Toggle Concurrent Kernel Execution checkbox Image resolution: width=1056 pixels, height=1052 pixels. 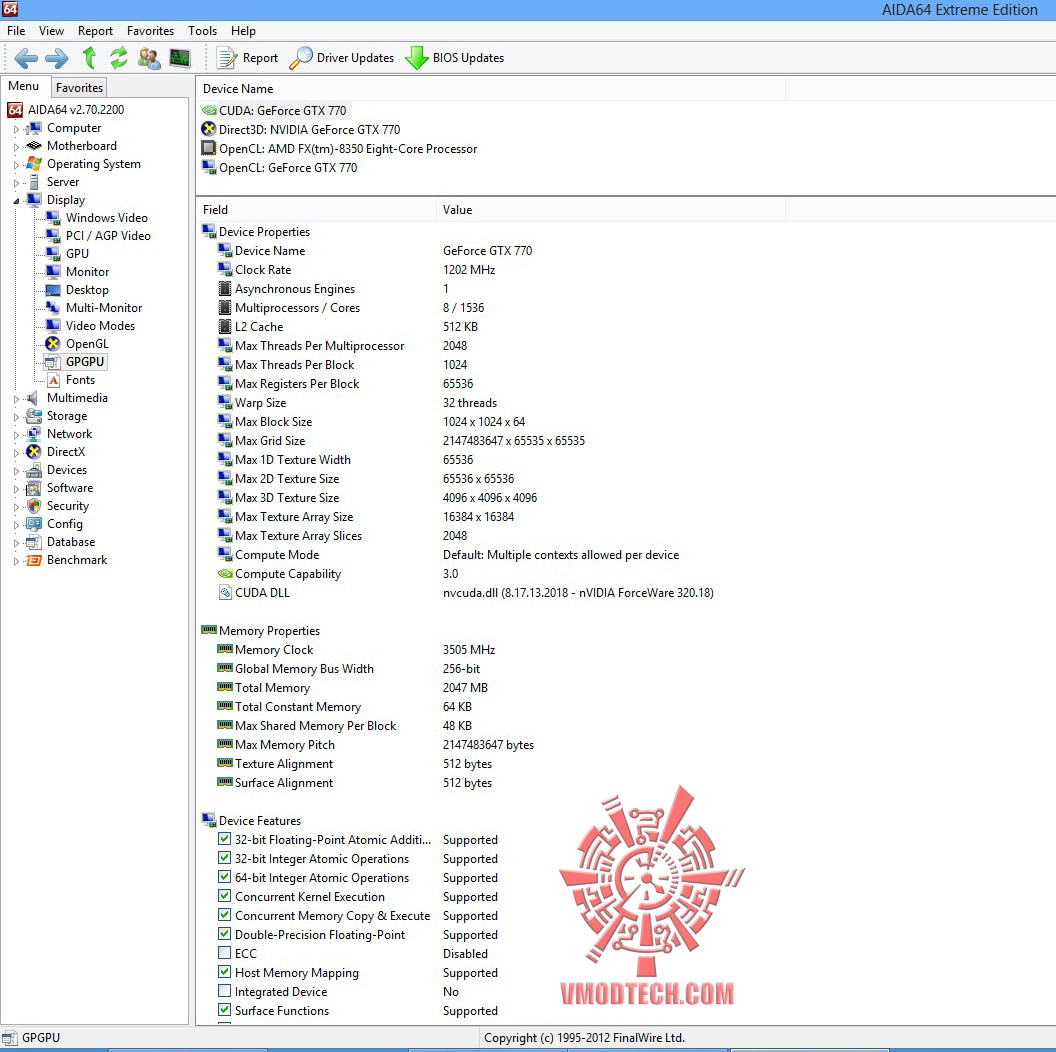225,896
